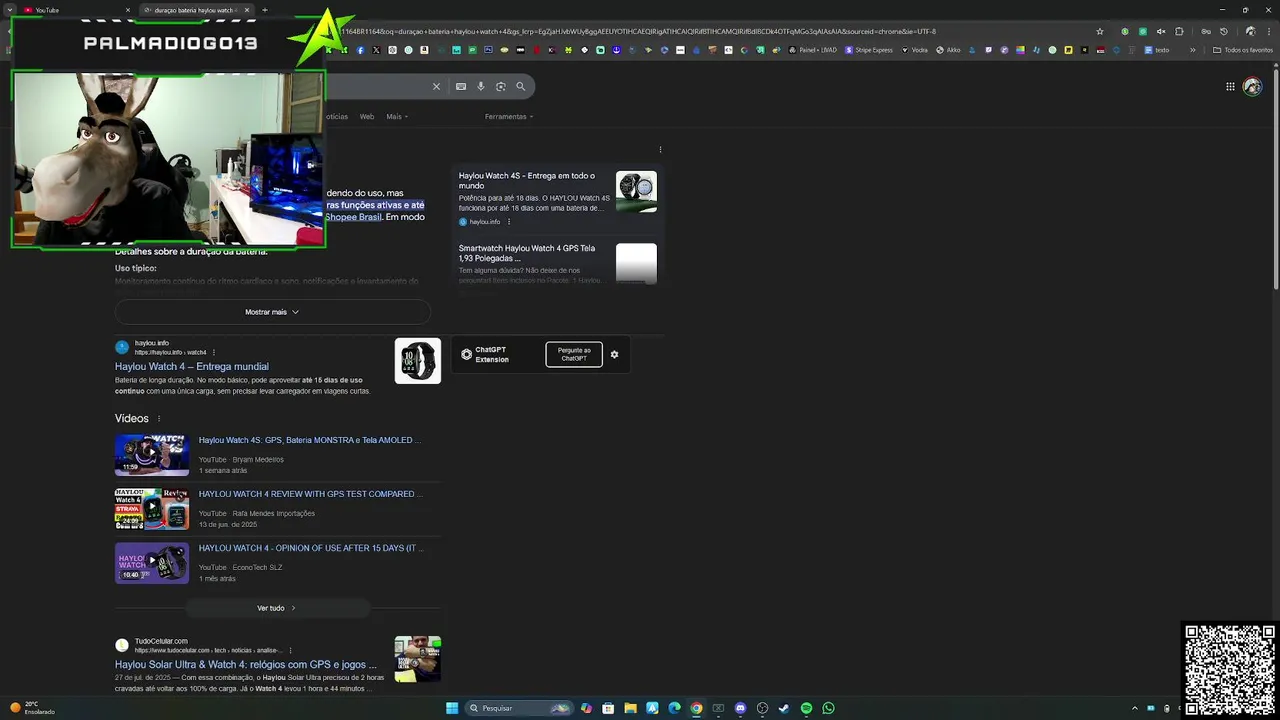Open three-dot menu above the Haylou Watch 4S card

coord(660,150)
